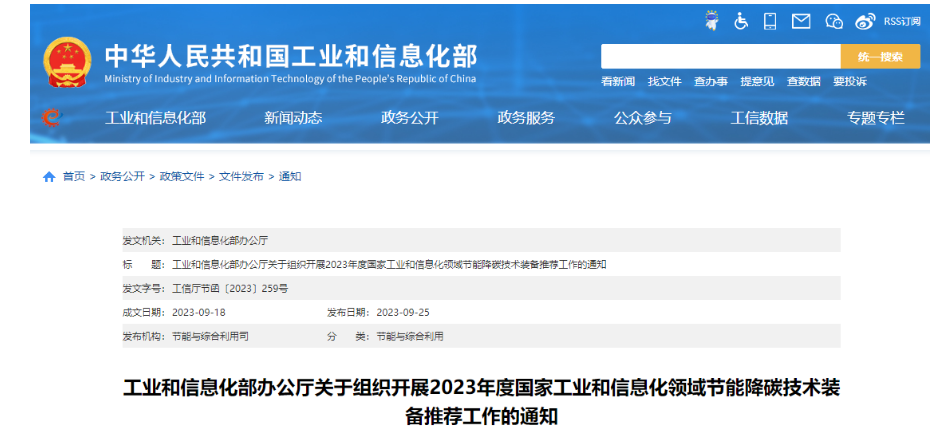
Task: Open 文件发布 breadcrumb link
Action: [241, 177]
